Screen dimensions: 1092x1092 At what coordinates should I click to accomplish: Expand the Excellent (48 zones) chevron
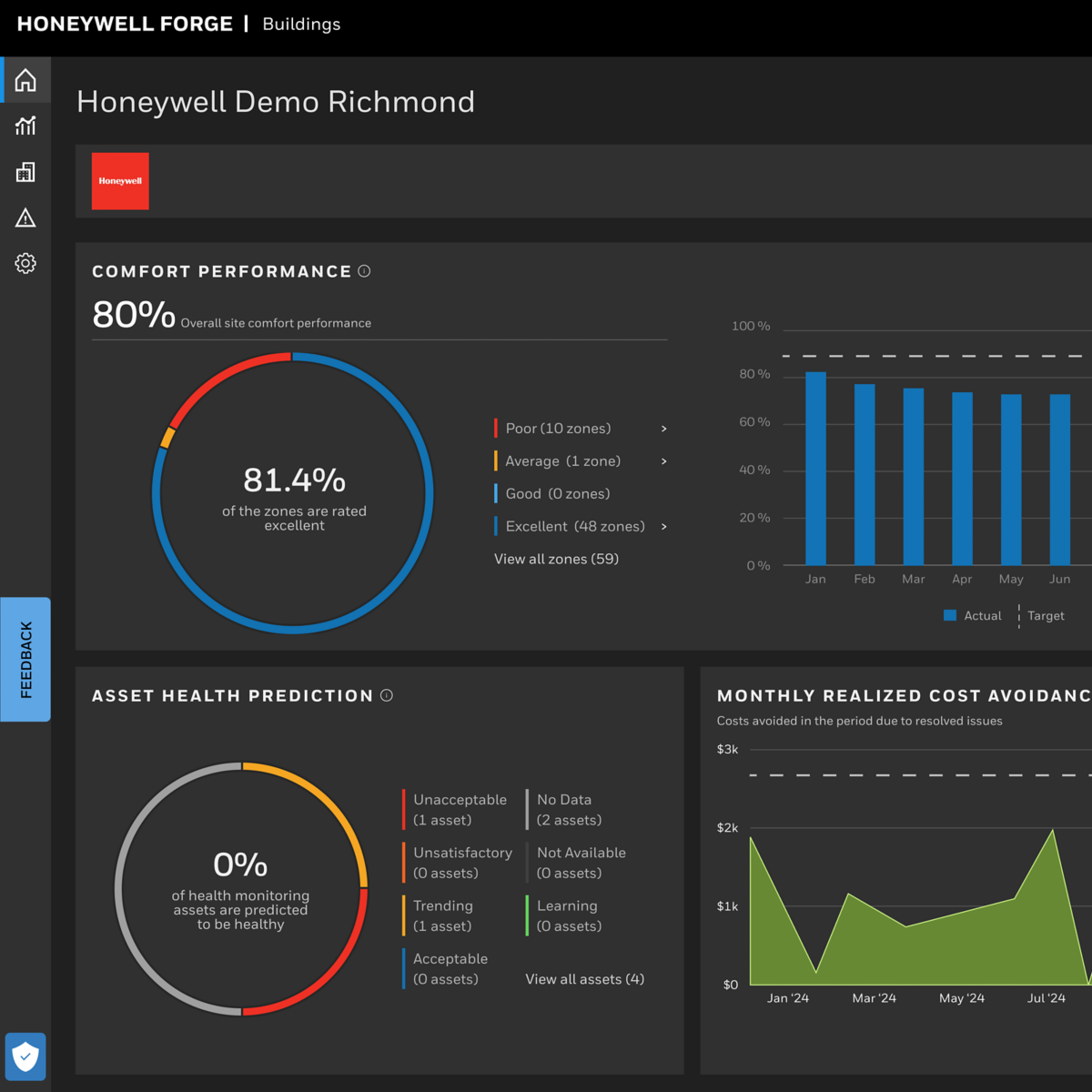[664, 527]
